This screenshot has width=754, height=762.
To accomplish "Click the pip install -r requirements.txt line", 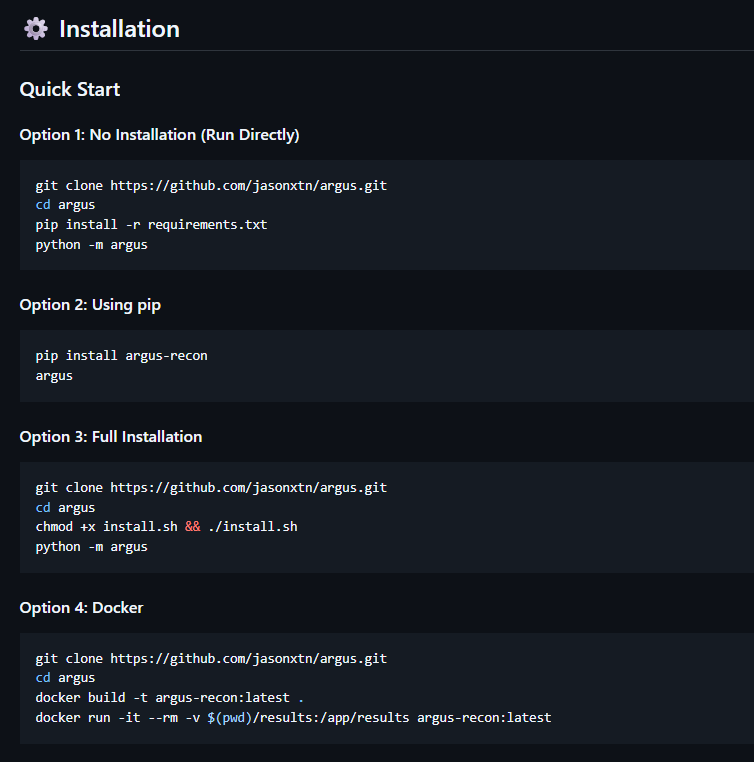I will point(151,224).
